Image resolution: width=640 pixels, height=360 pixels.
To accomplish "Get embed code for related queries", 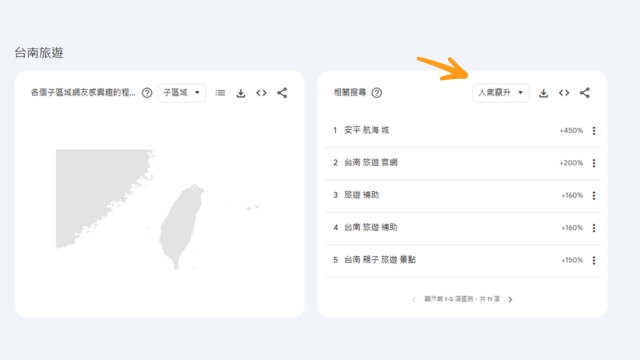I will (x=564, y=93).
